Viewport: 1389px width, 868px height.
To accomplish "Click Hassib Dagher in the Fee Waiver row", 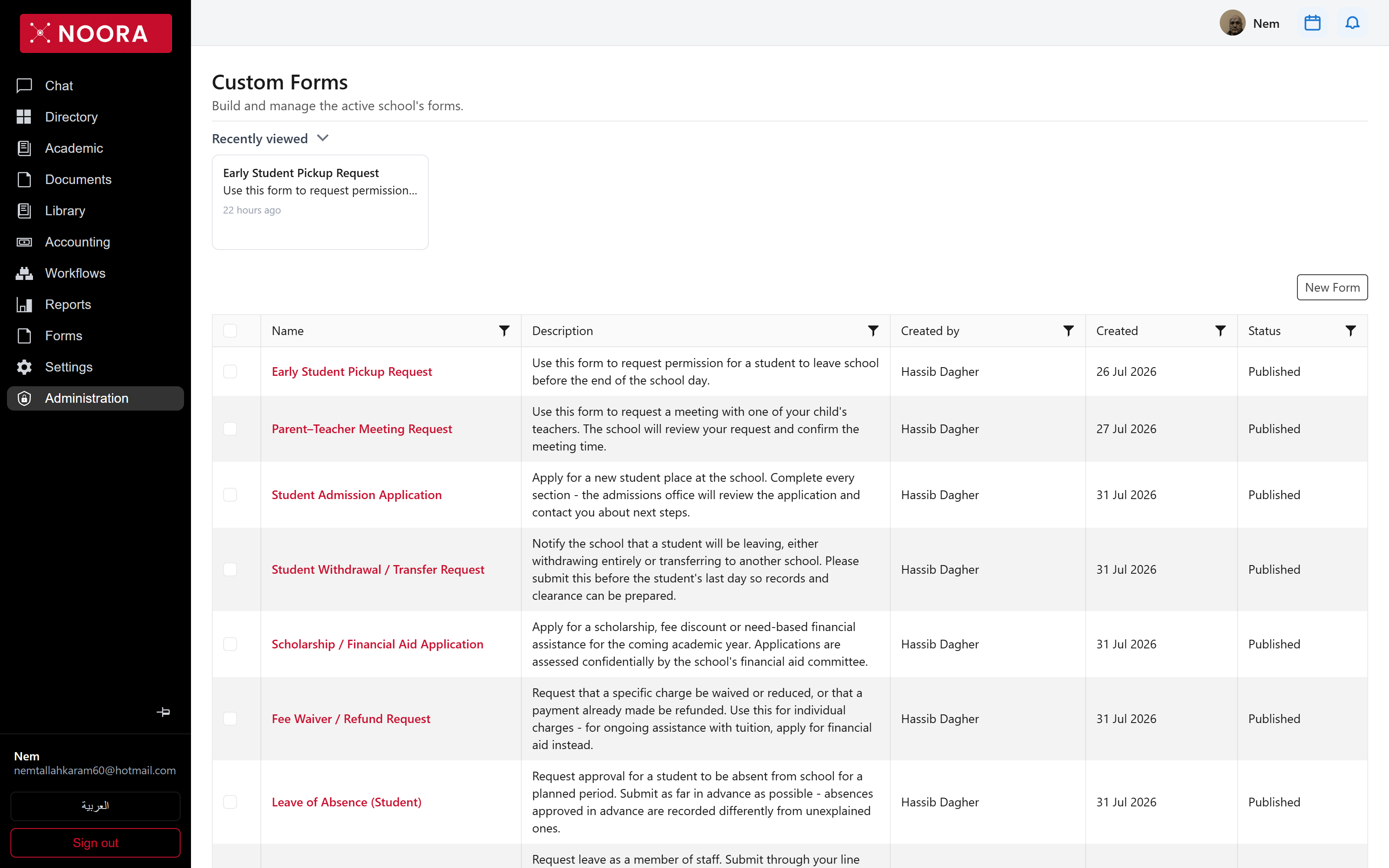I will coord(940,719).
